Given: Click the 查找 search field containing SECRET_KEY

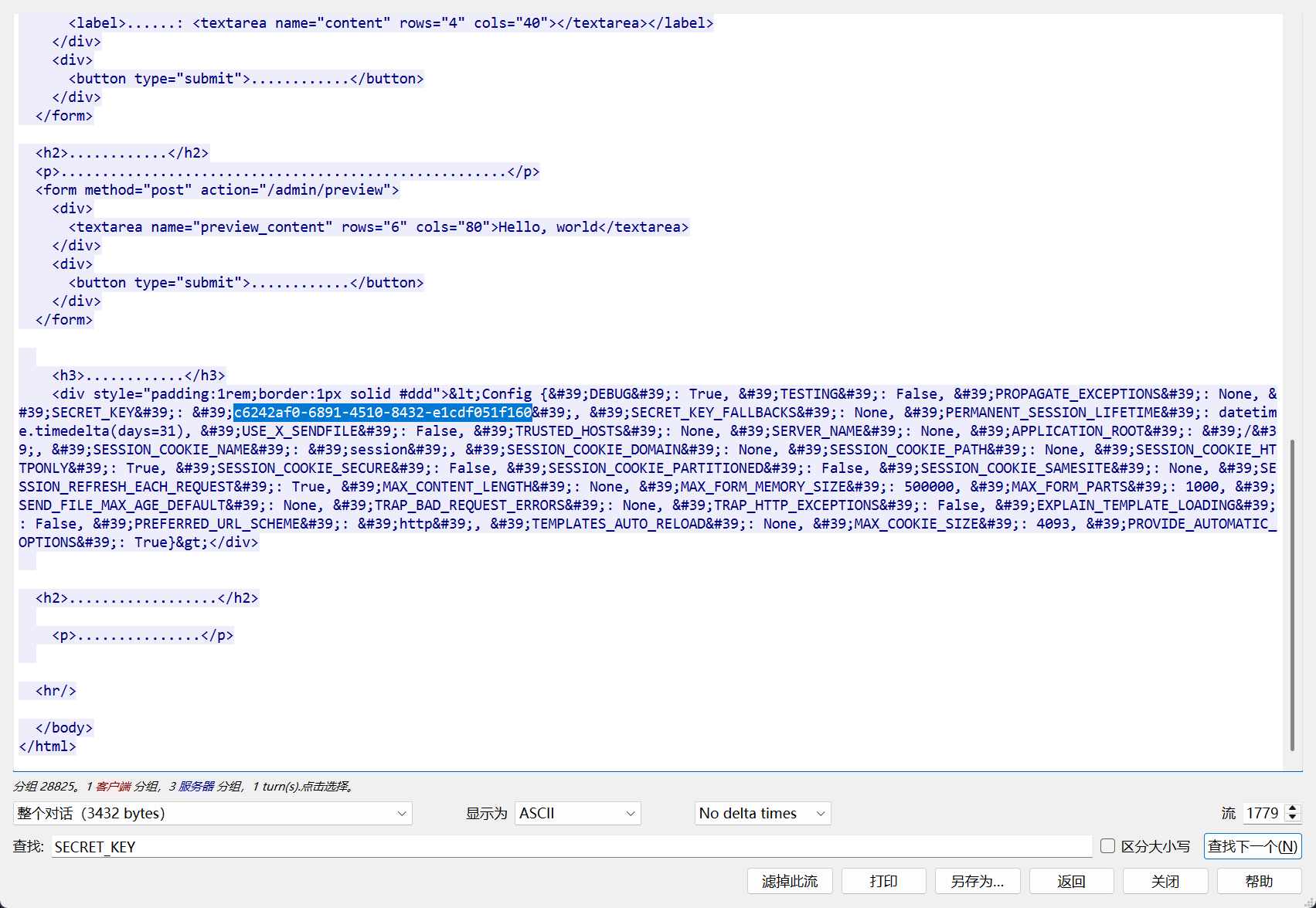Looking at the screenshot, I should click(572, 847).
